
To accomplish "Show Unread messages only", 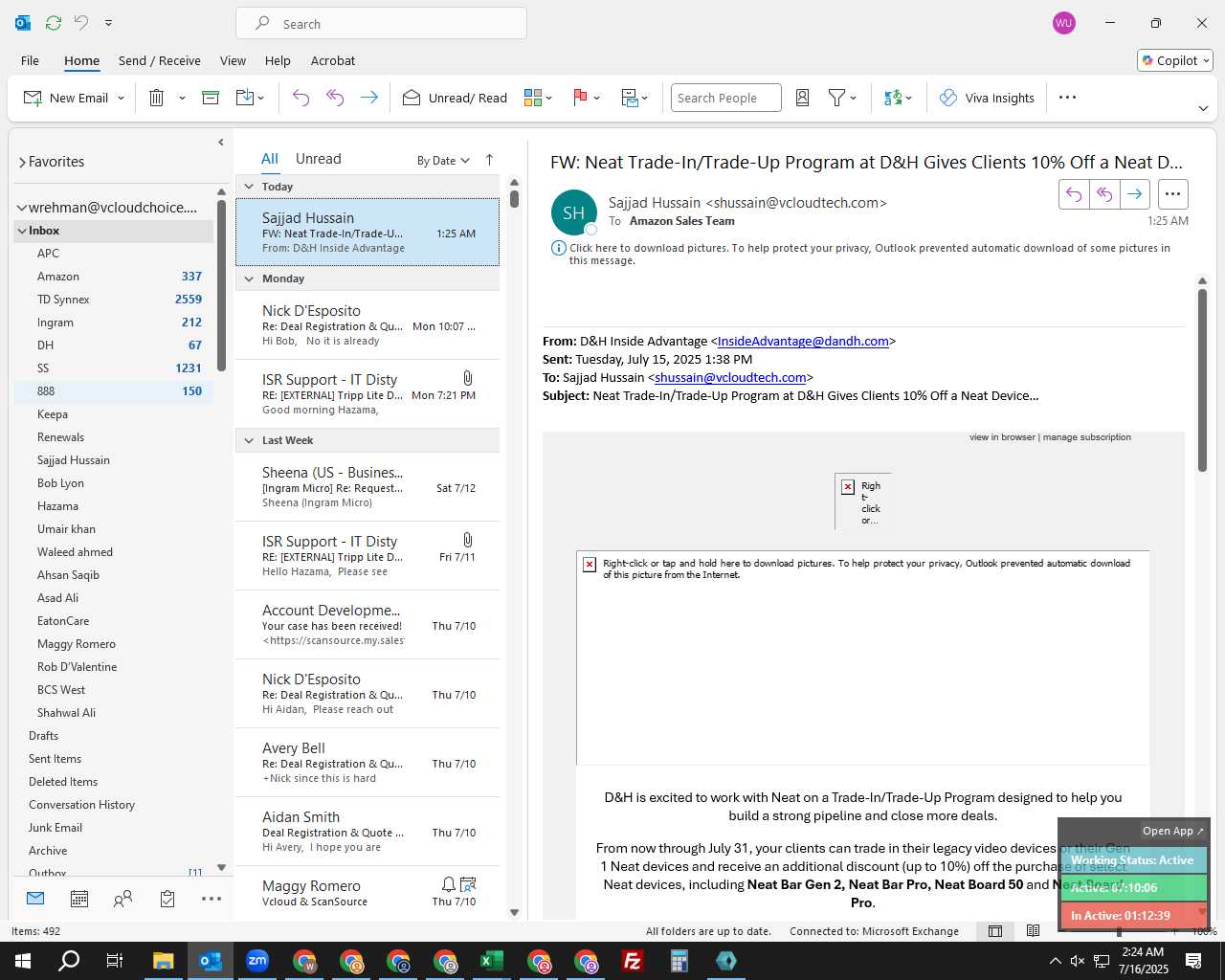I will tap(319, 159).
